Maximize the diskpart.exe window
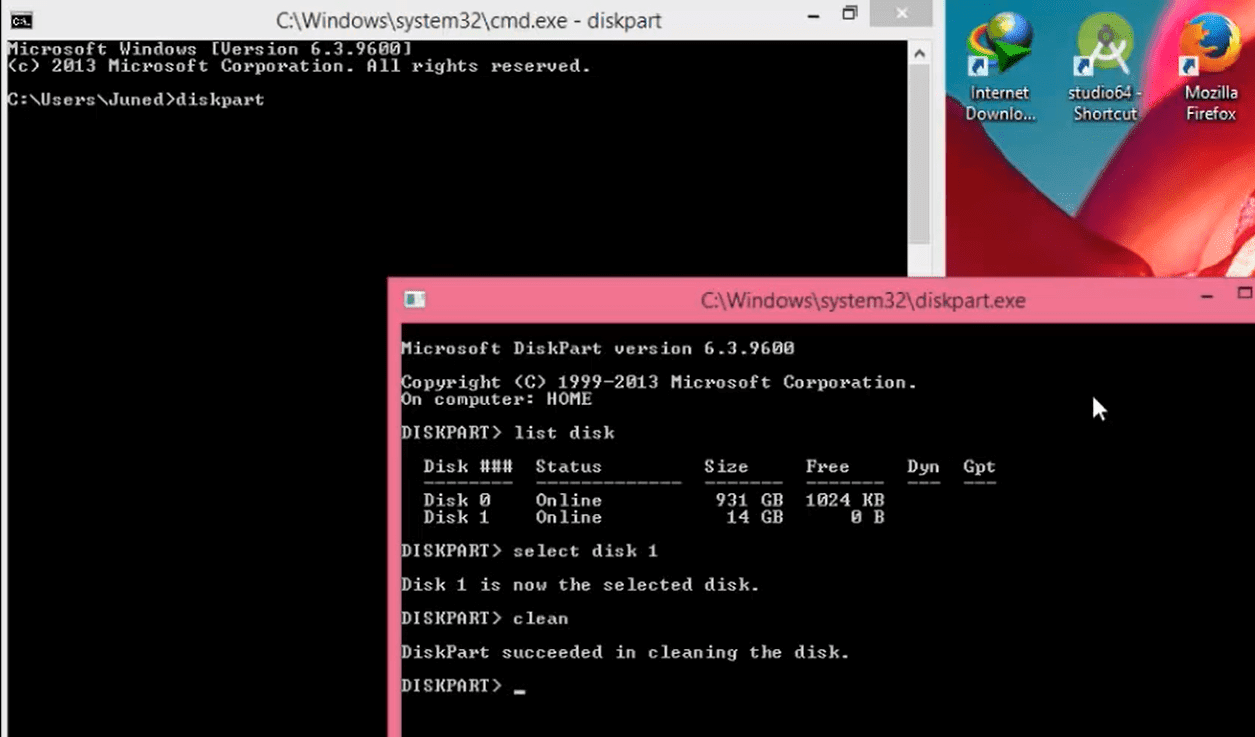This screenshot has height=737, width=1255. pos(1244,294)
